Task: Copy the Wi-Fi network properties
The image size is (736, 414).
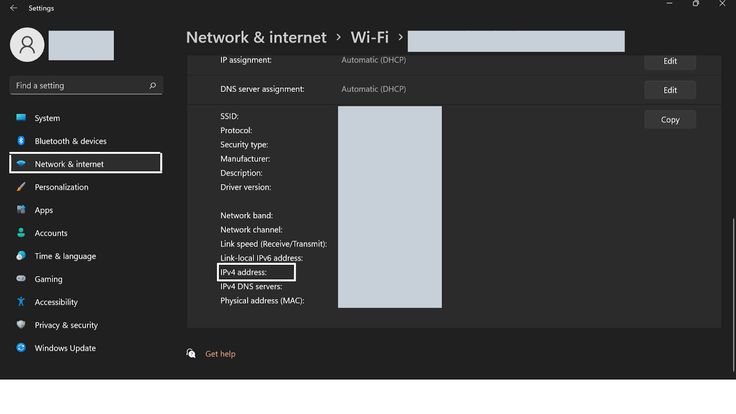Action: [670, 120]
